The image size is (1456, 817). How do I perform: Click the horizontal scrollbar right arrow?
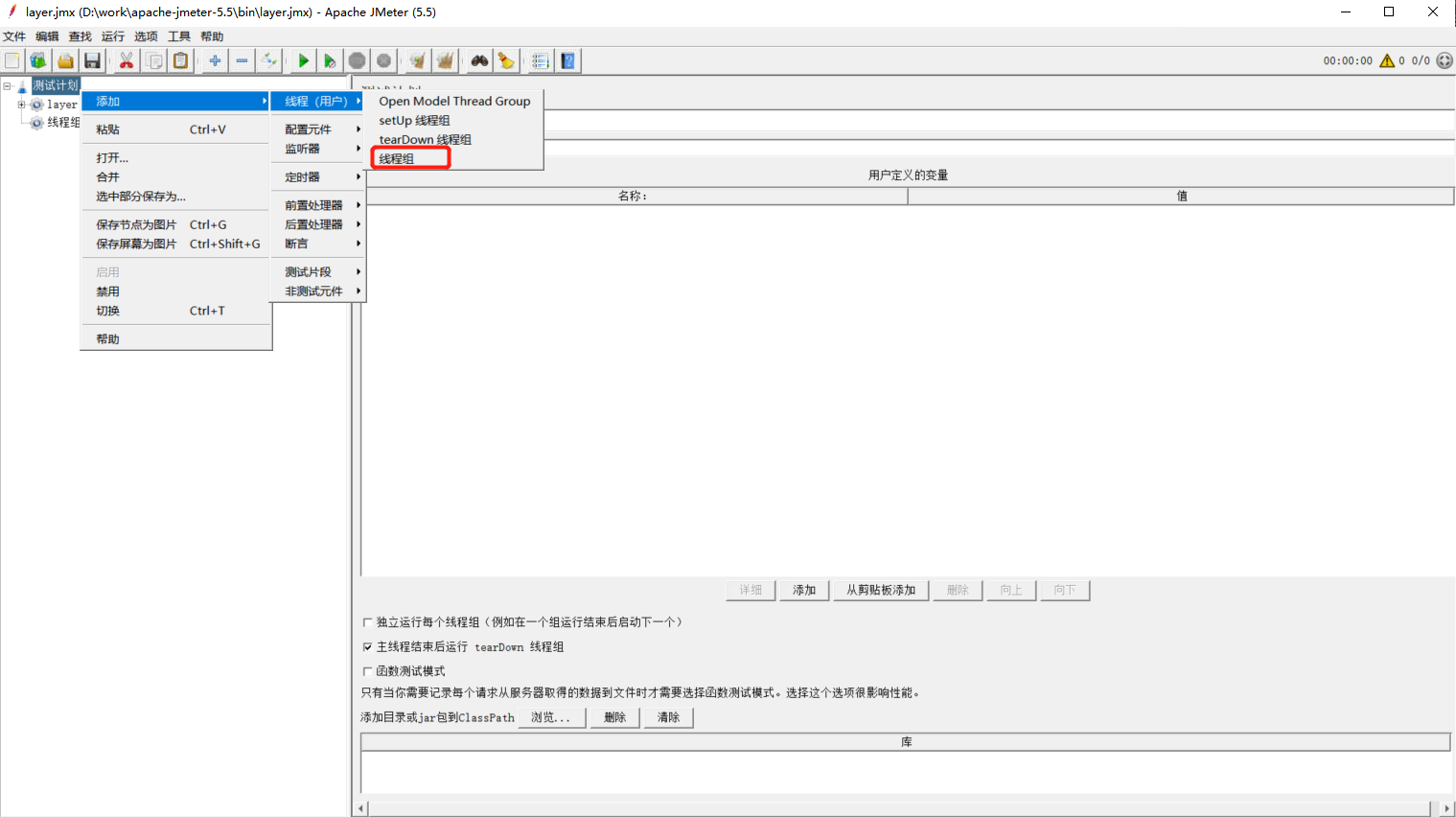(x=1446, y=808)
